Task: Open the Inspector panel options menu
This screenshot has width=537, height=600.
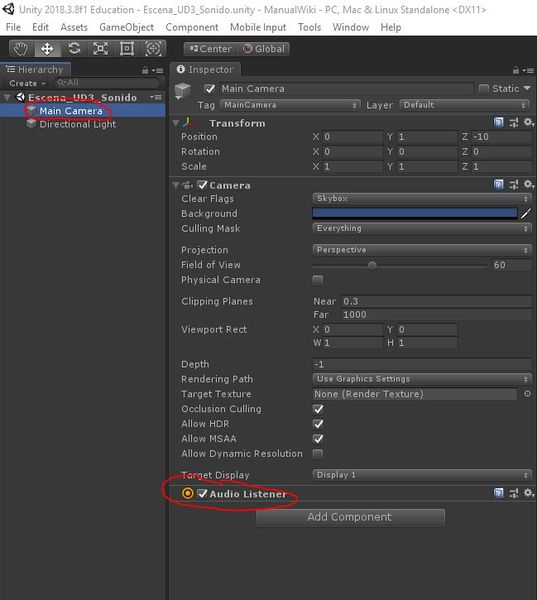Action: pos(528,70)
